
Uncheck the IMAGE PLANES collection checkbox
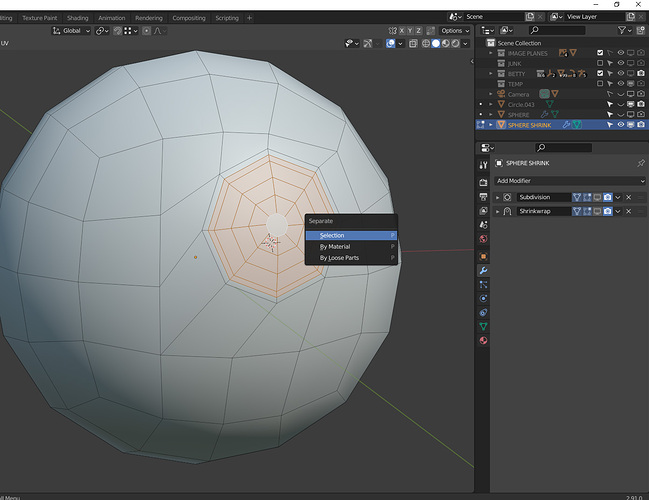600,53
